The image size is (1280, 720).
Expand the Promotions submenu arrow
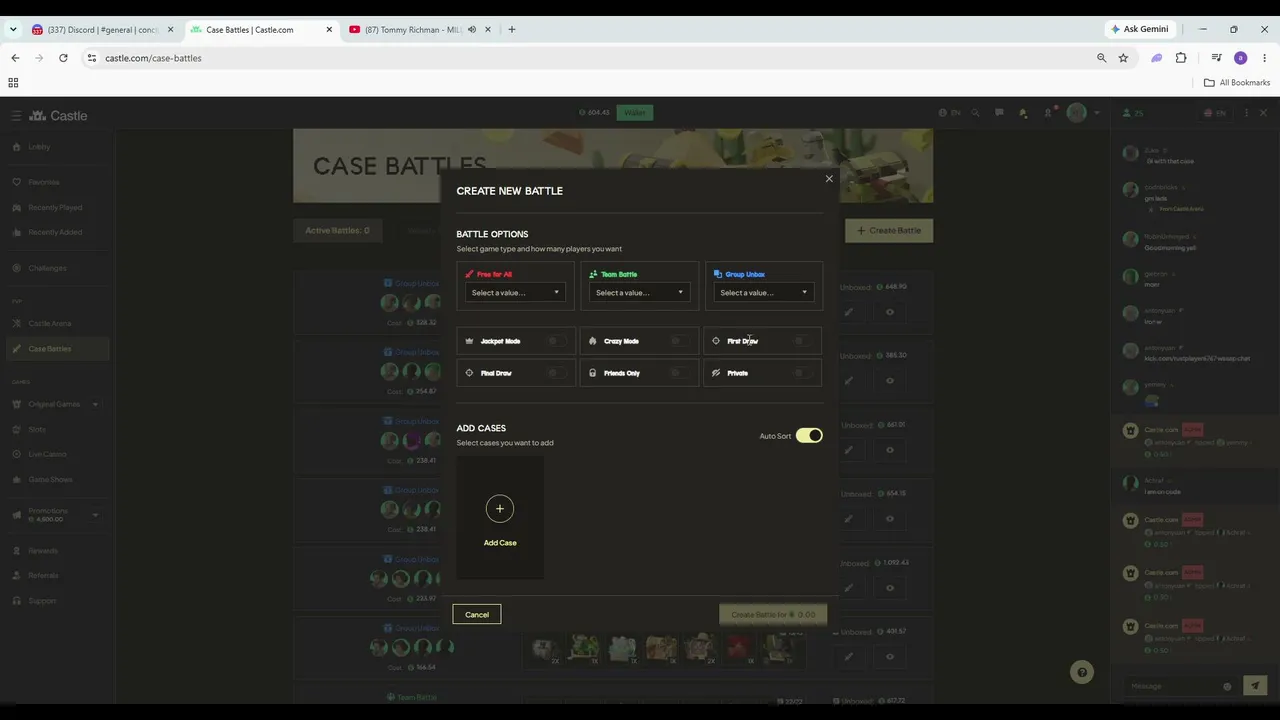point(95,515)
